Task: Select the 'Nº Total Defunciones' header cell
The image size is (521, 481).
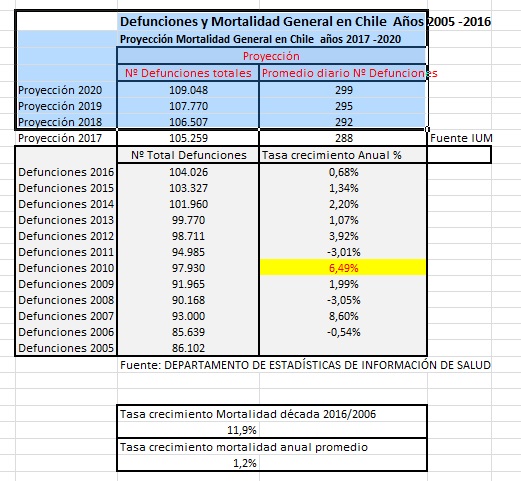Action: 189,155
